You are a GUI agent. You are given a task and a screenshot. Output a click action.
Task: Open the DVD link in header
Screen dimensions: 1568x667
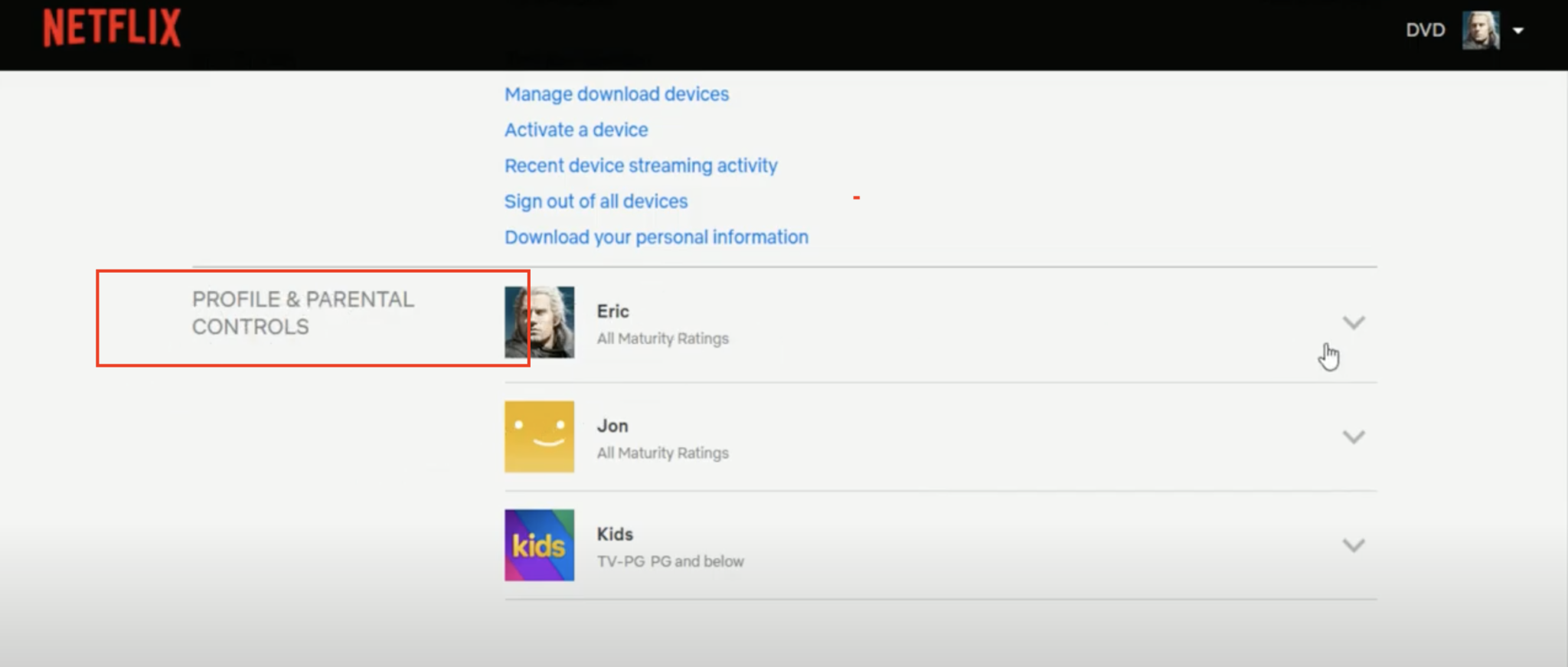click(1425, 30)
